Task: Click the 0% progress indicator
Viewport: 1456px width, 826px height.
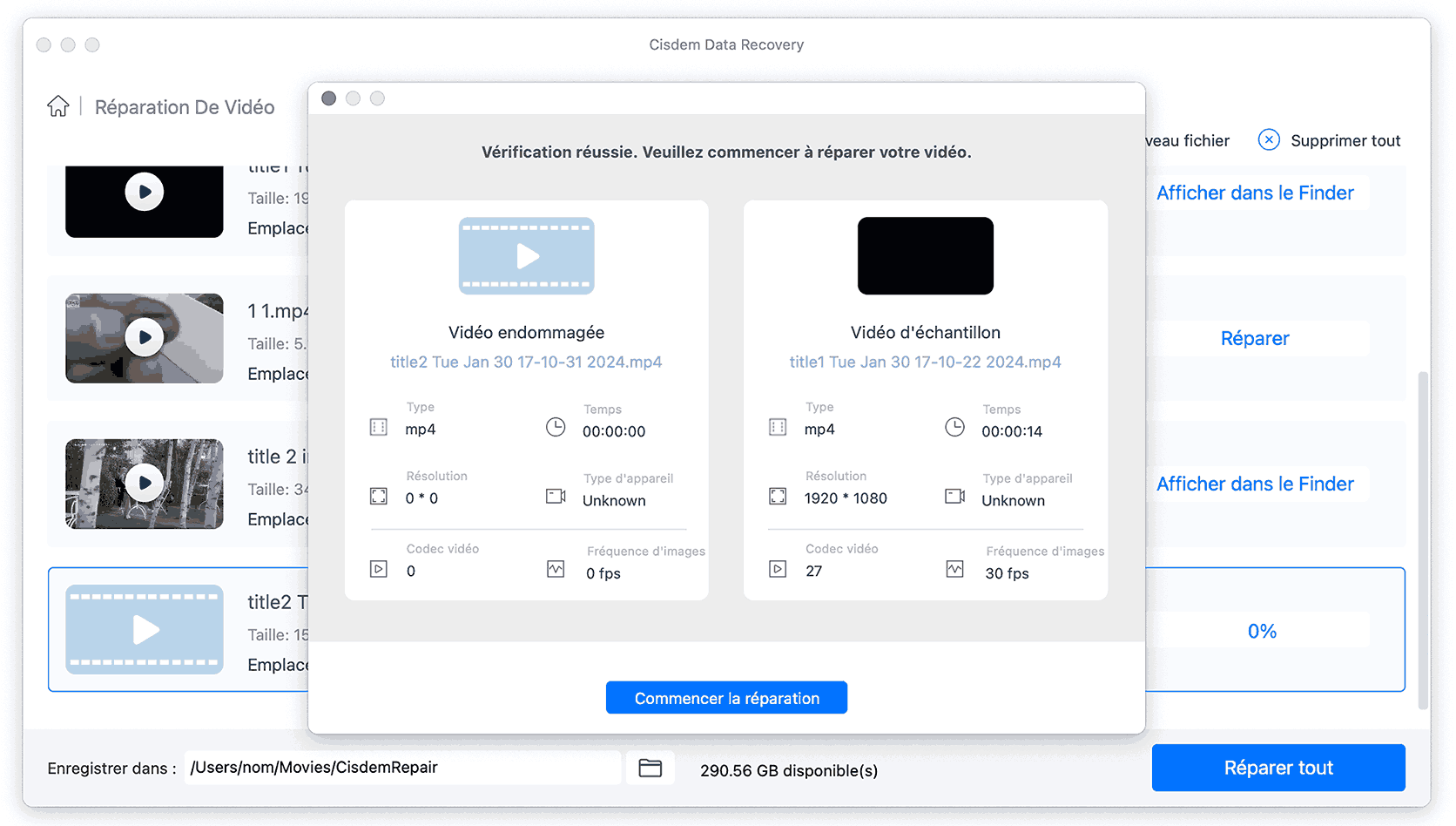Action: coord(1262,631)
